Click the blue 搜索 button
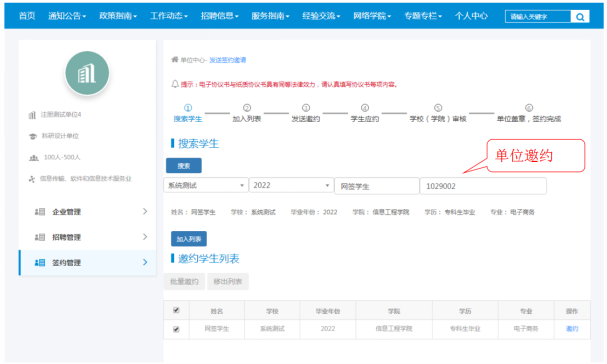Viewport: 607px width, 364px height. click(183, 166)
